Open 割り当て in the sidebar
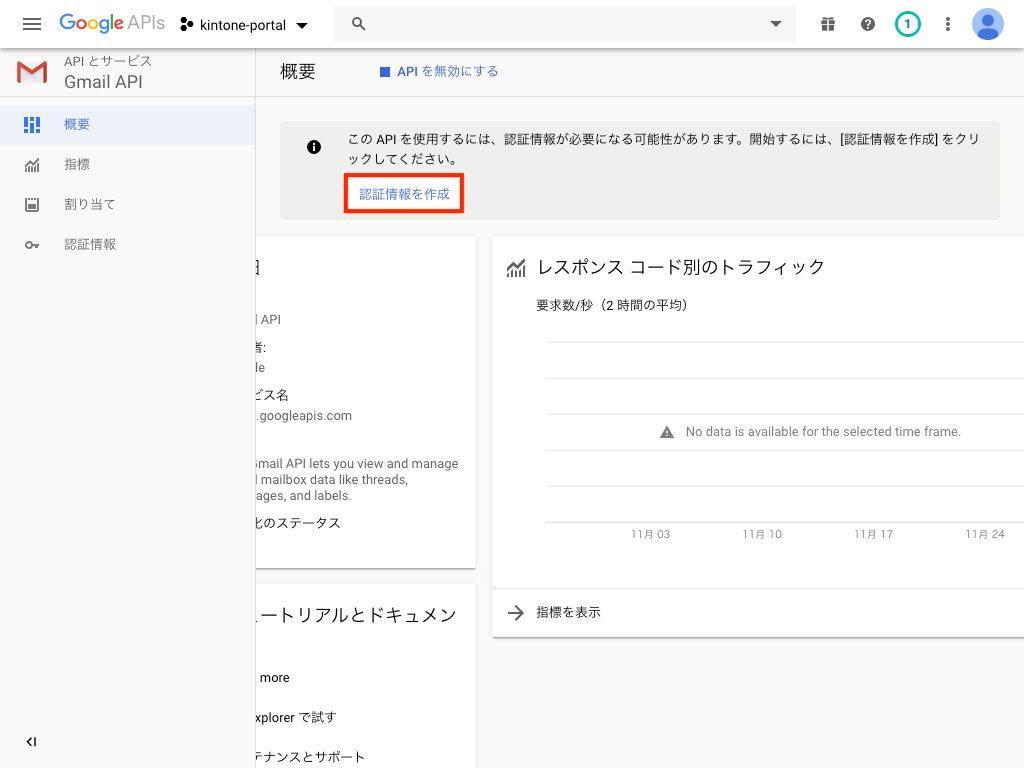 89,204
